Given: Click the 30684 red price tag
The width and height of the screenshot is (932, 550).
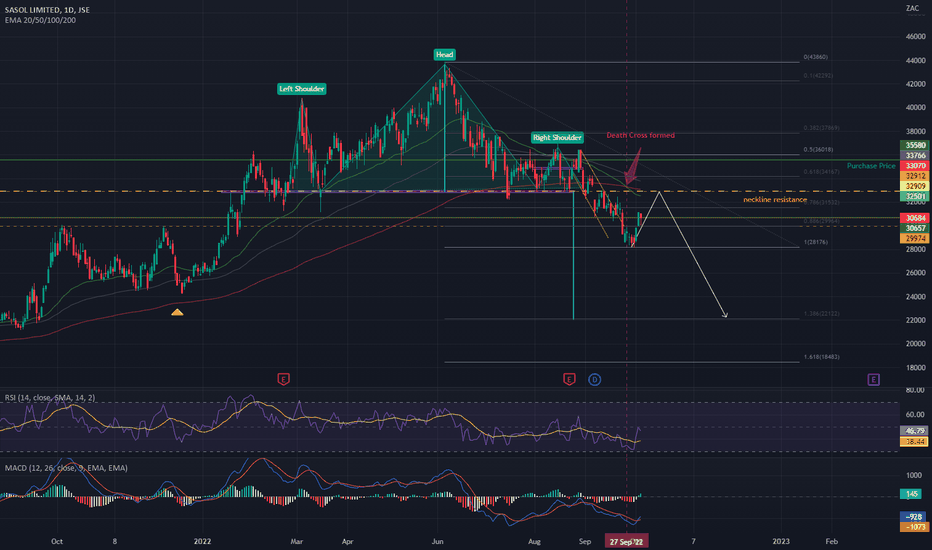Looking at the screenshot, I should coord(915,218).
